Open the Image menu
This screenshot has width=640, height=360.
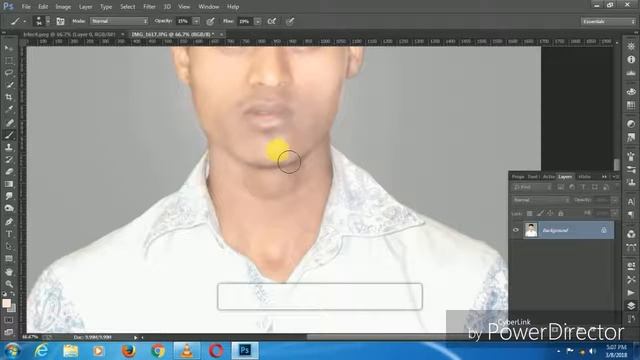coord(63,7)
